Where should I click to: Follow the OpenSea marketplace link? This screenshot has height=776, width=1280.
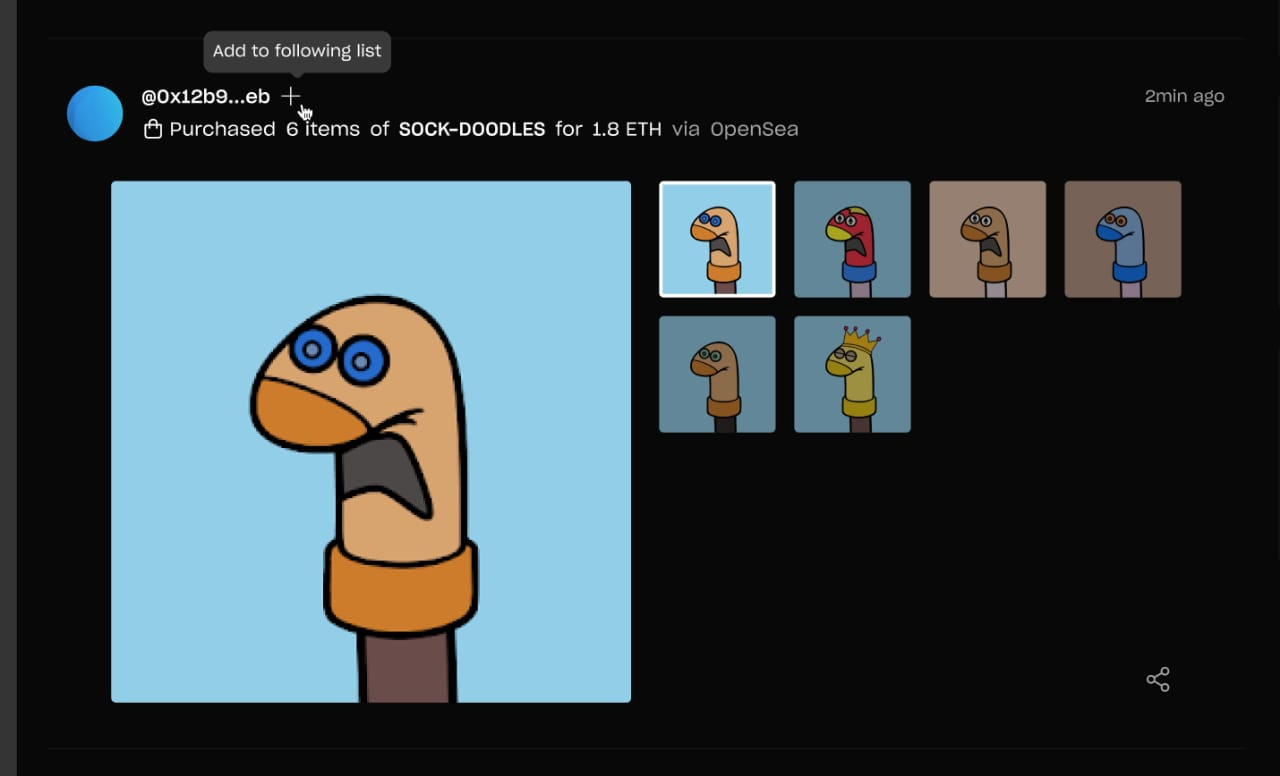[754, 129]
